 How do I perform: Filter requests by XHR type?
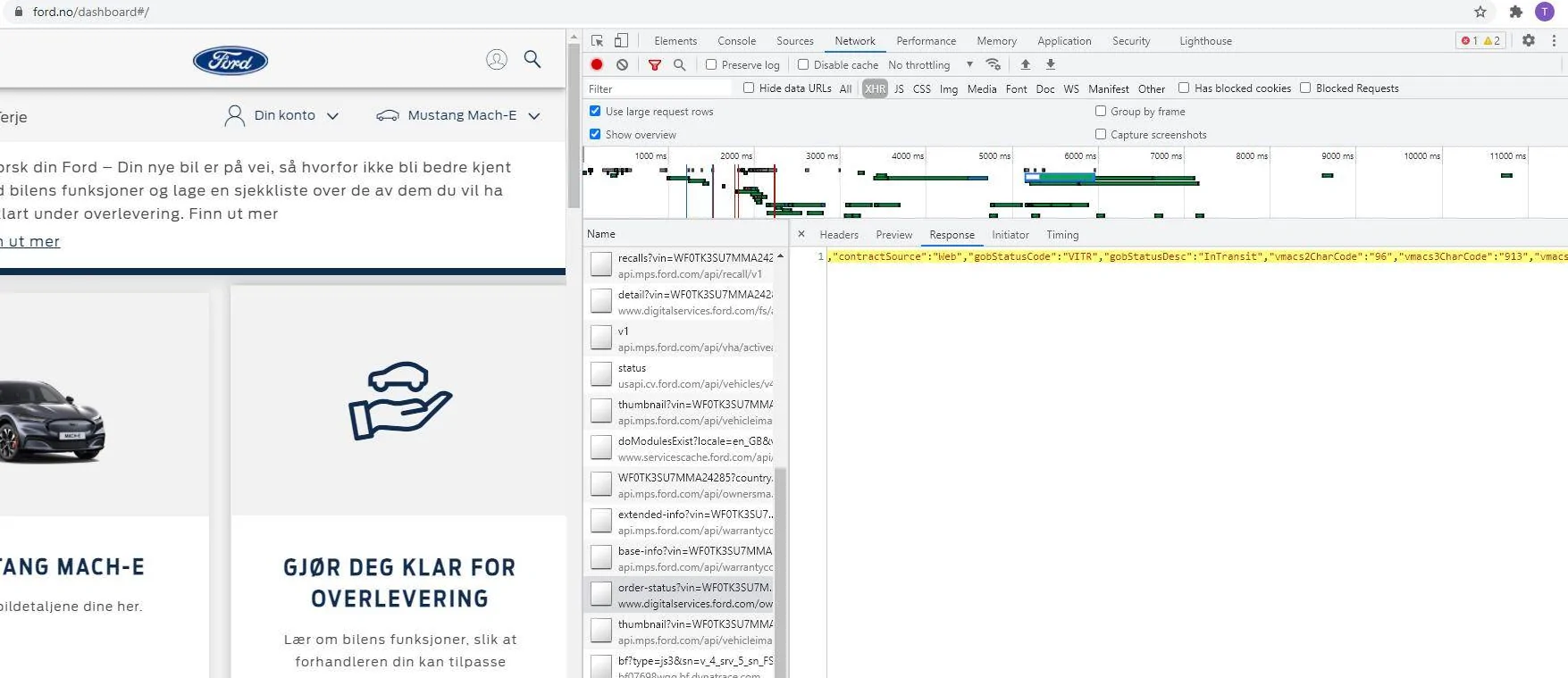pos(875,88)
